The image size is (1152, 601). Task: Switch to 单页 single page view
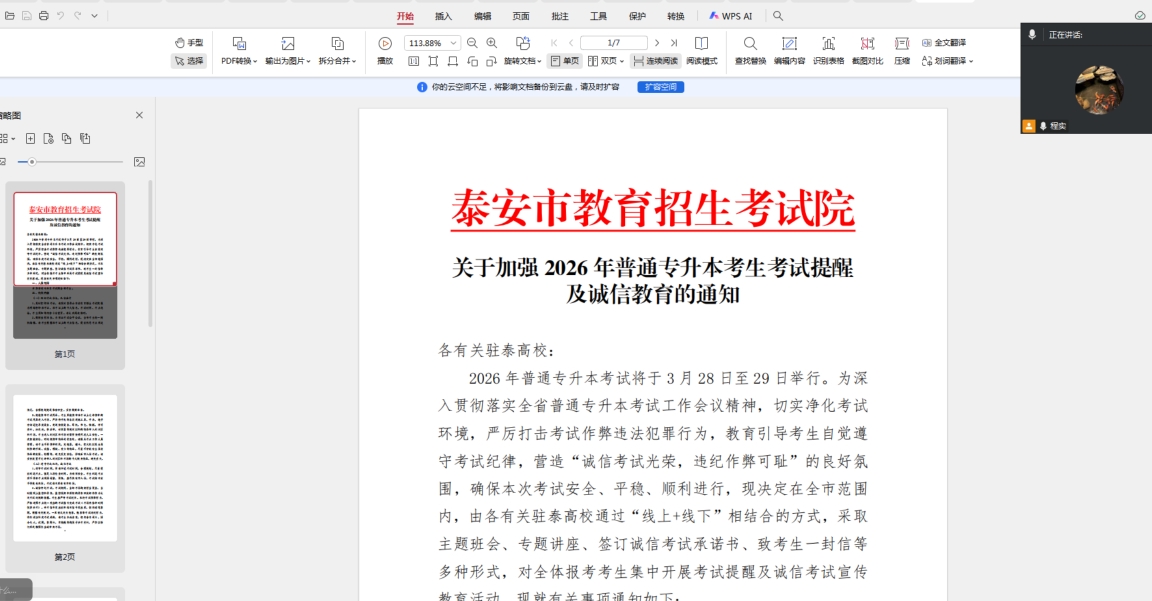564,61
